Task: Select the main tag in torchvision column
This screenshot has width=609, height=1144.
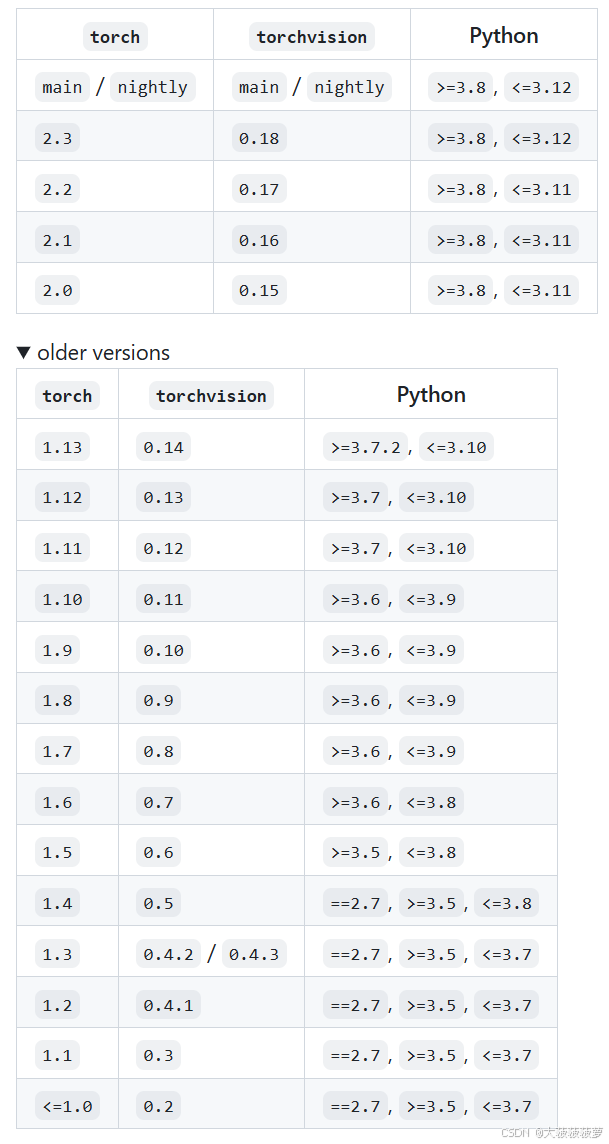Action: (x=259, y=87)
